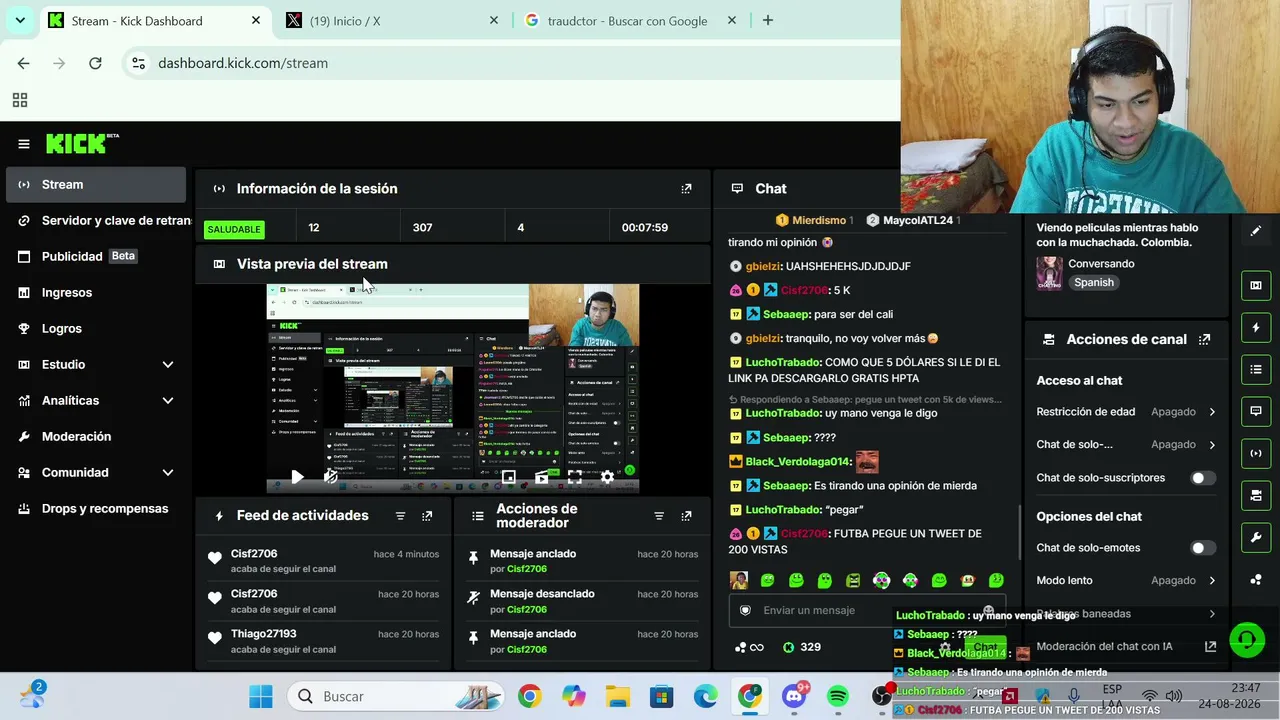
Task: Click the Enviar un mensaje field
Action: click(x=865, y=610)
